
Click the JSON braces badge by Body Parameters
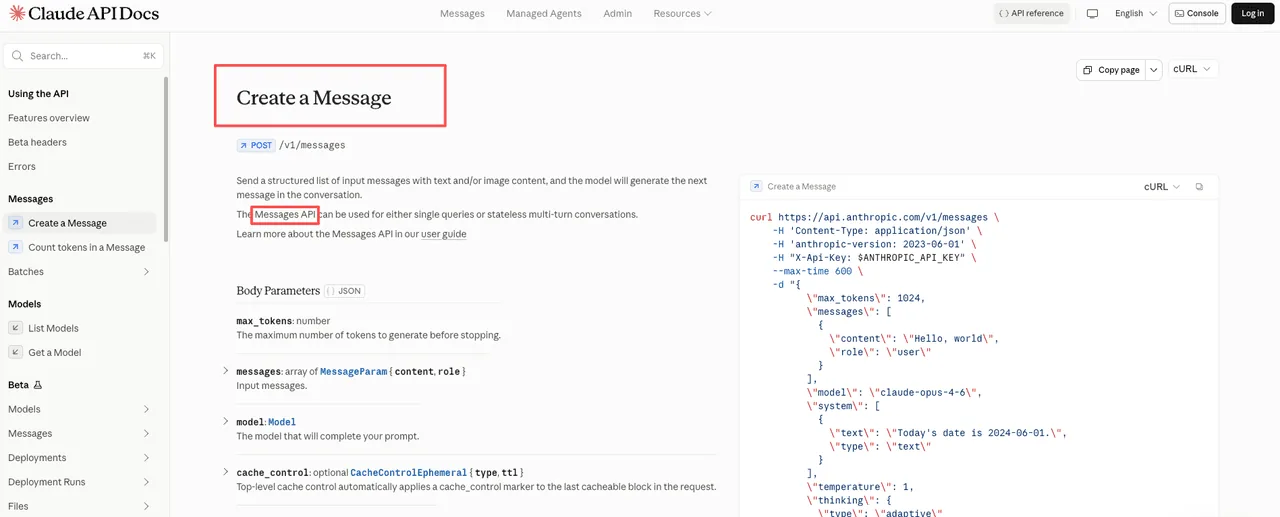click(x=344, y=291)
